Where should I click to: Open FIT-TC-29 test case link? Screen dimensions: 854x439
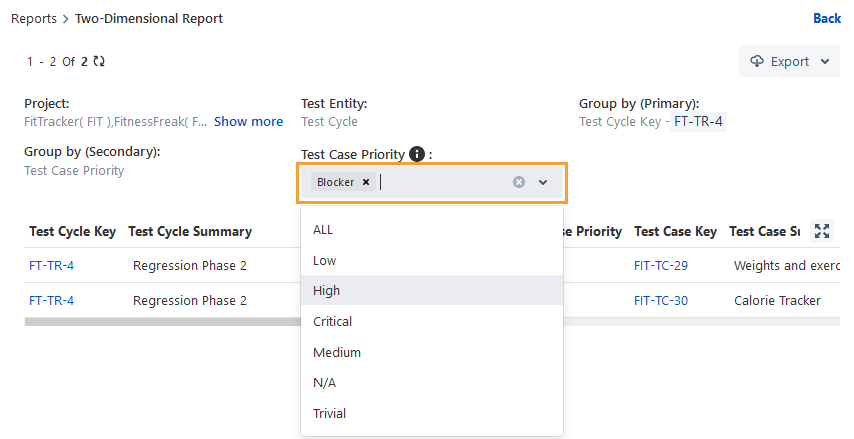click(x=661, y=266)
